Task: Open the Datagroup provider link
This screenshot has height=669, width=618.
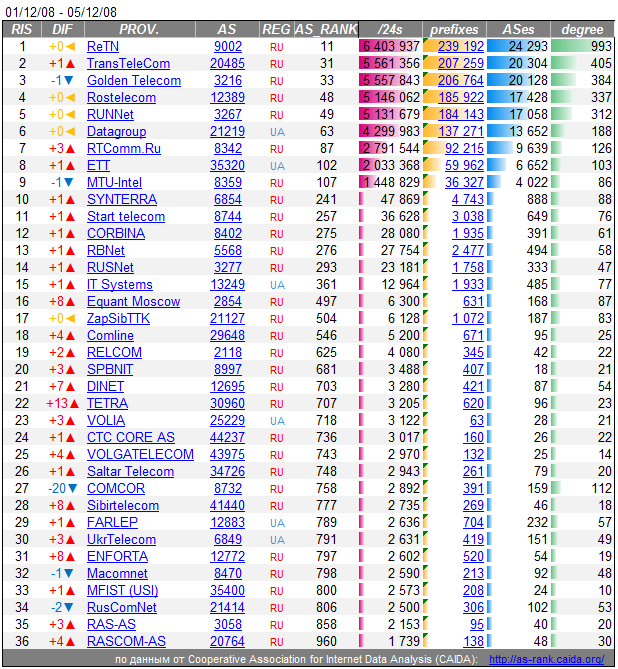Action: click(117, 131)
